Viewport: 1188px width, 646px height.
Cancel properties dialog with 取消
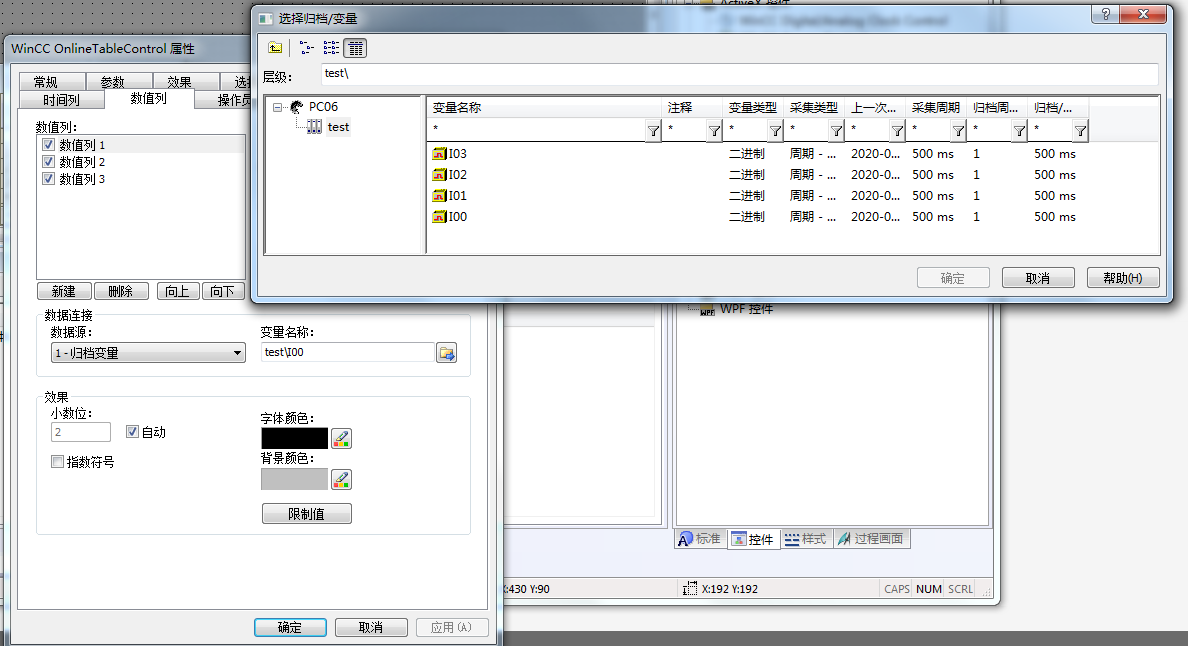371,628
